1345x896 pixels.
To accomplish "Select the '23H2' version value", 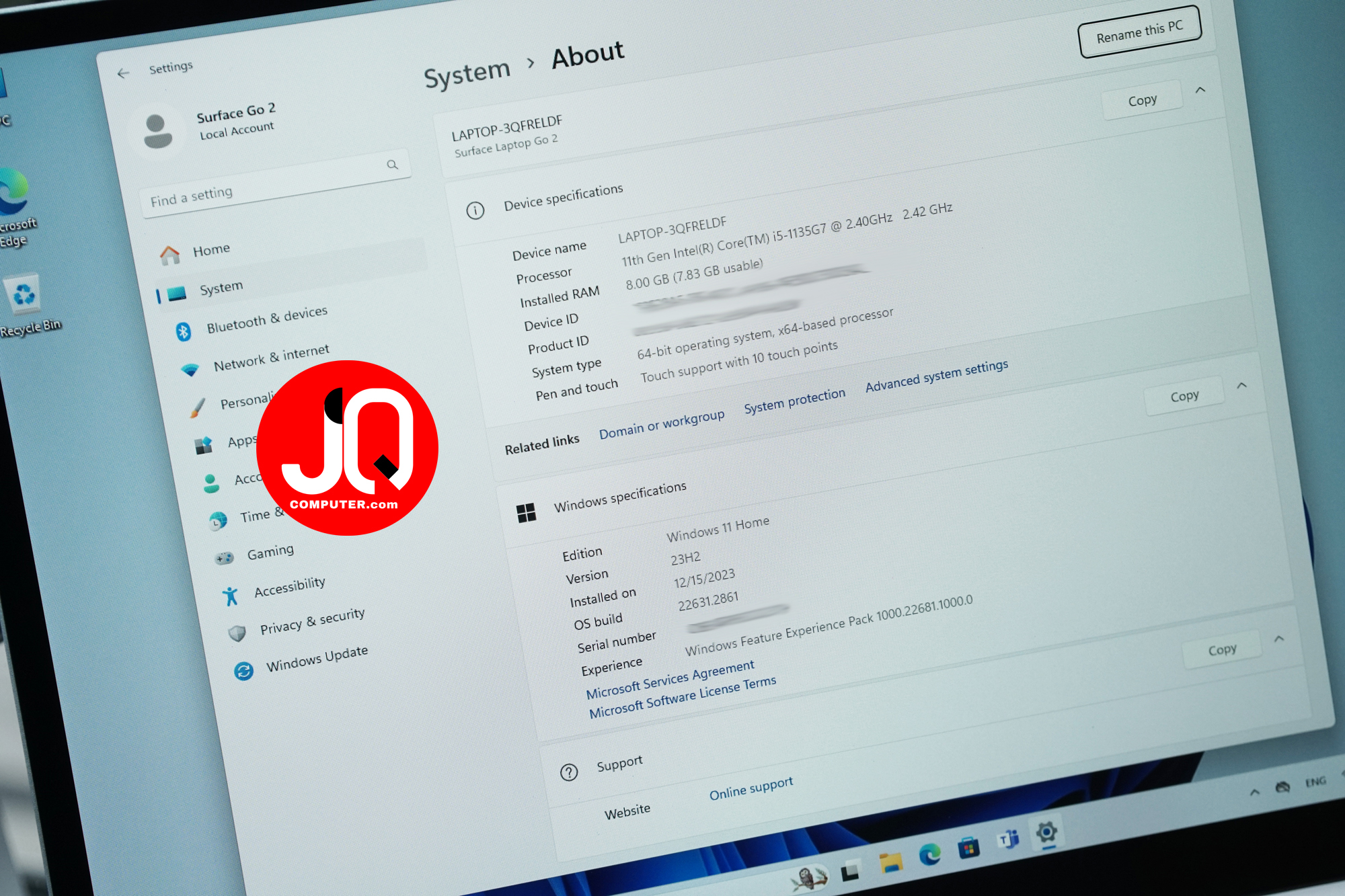I will pos(685,558).
